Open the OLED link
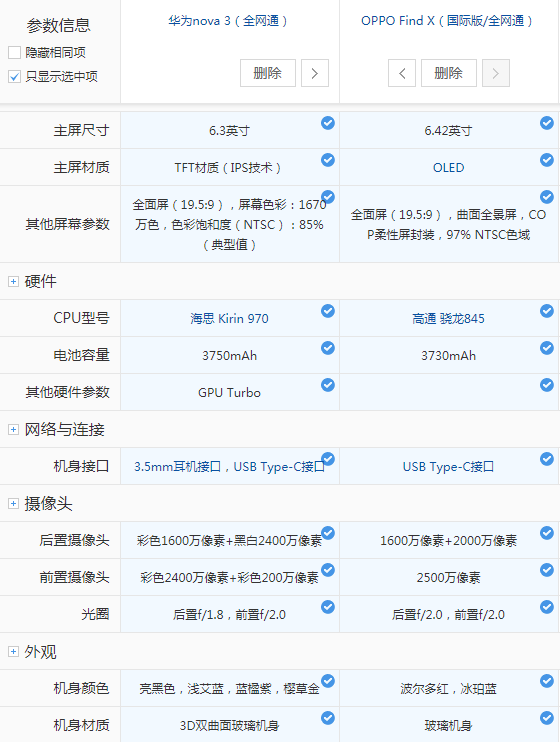This screenshot has height=742, width=560. click(448, 168)
